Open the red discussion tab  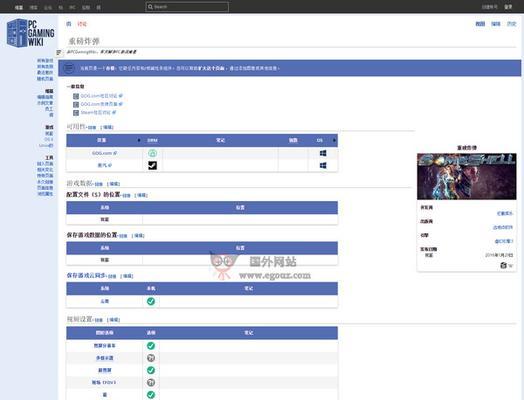82,24
